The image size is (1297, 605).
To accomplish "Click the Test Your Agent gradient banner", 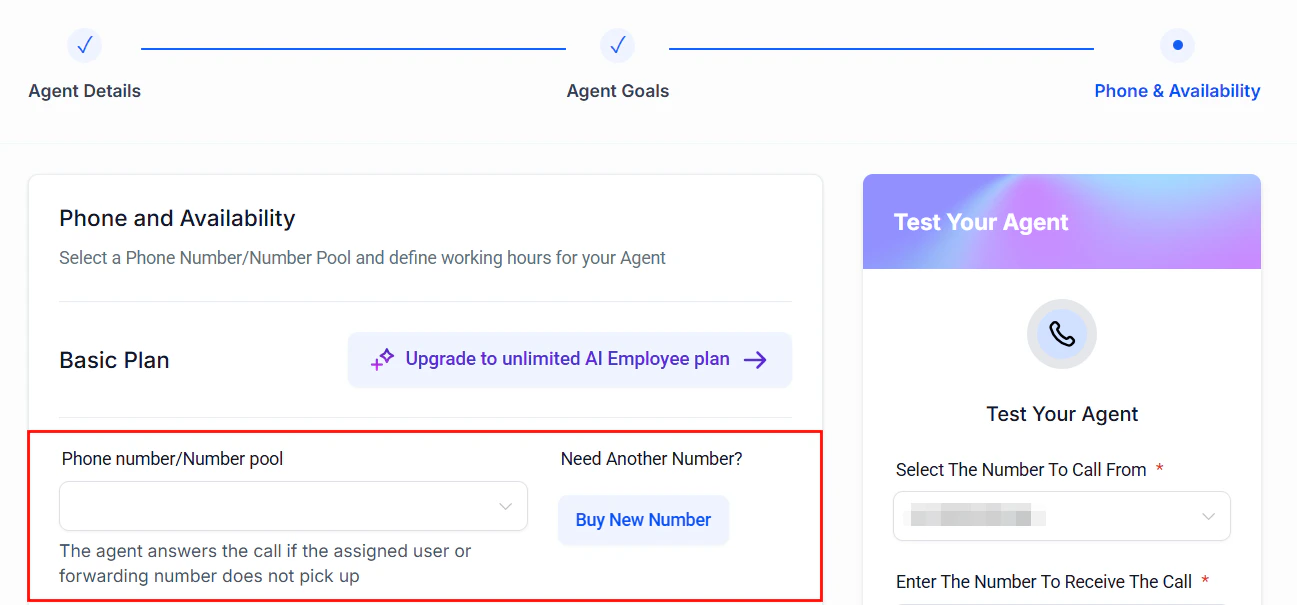I will (x=1061, y=221).
